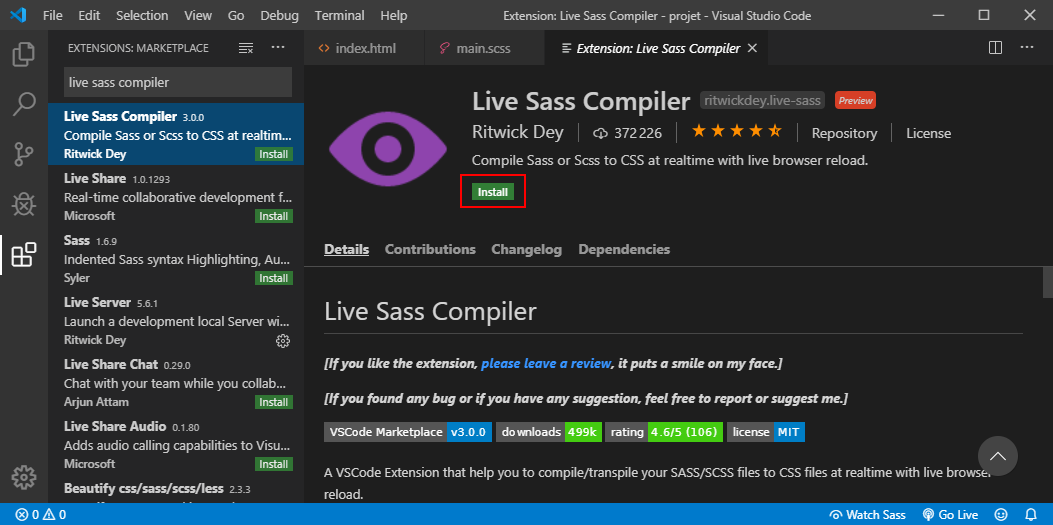Close the Live Sass Compiler extension tab
This screenshot has width=1053, height=525.
[752, 48]
